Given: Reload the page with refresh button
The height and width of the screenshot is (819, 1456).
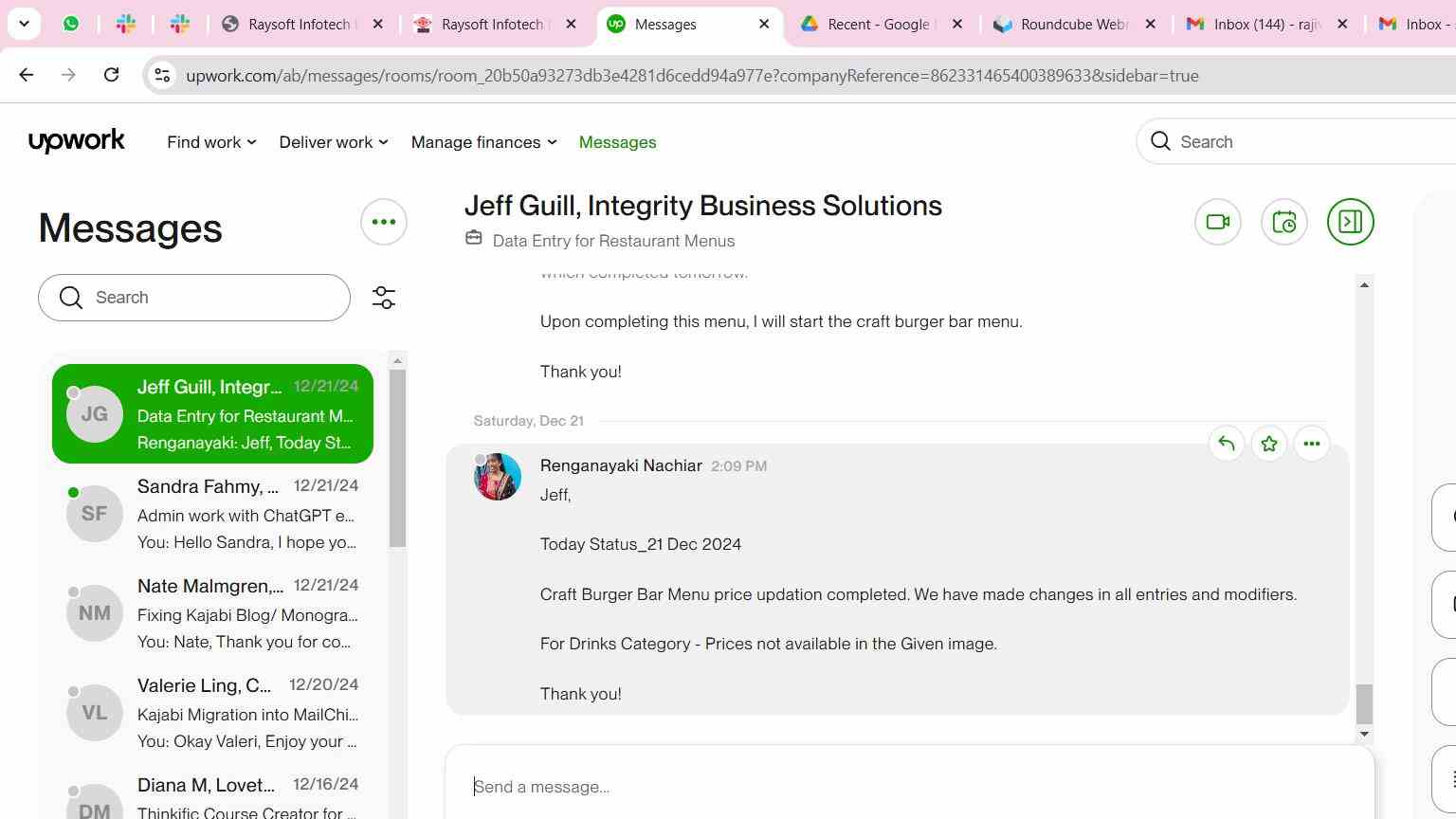Looking at the screenshot, I should pos(111,75).
